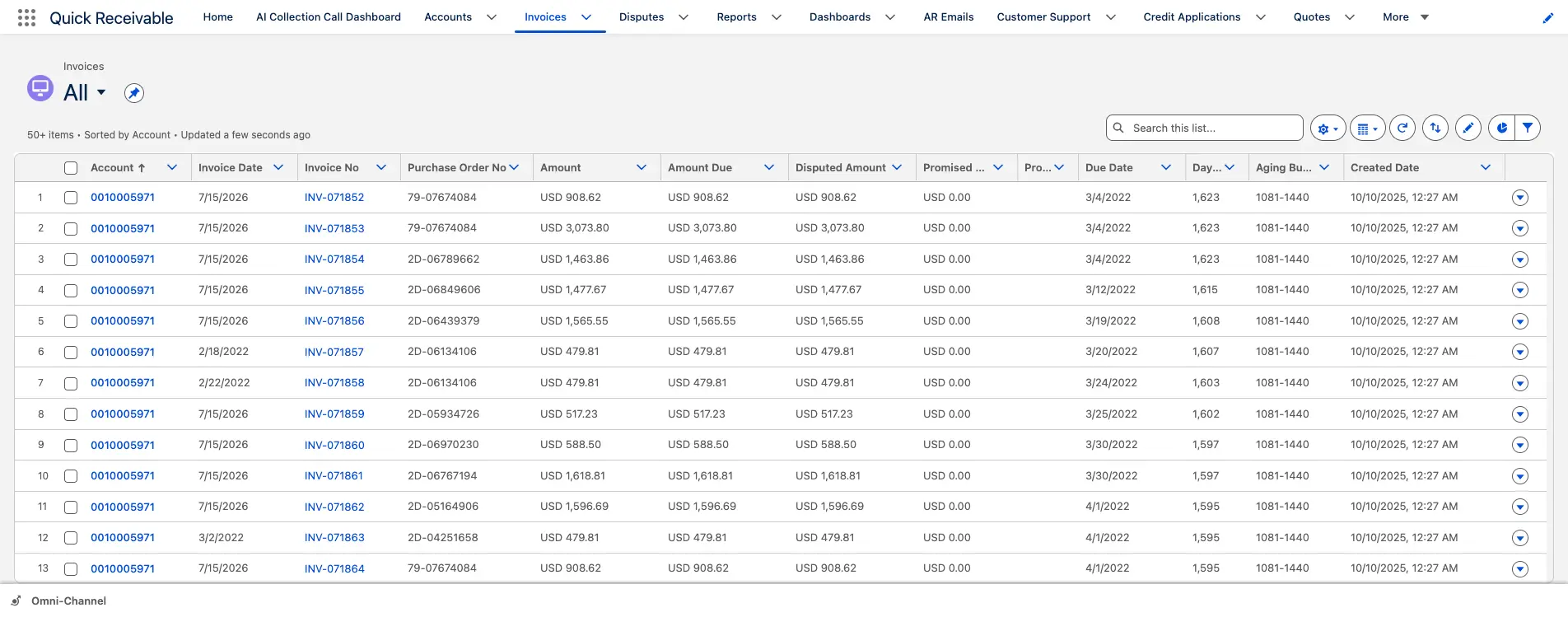The width and height of the screenshot is (1568, 617).
Task: Sort by the Due Date column header
Action: click(1109, 167)
